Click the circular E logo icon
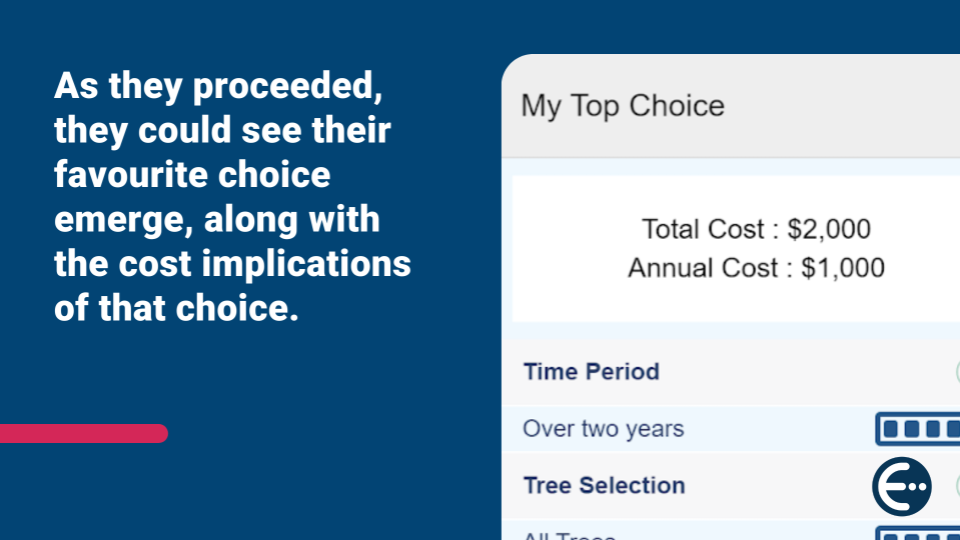The width and height of the screenshot is (960, 540). 901,487
